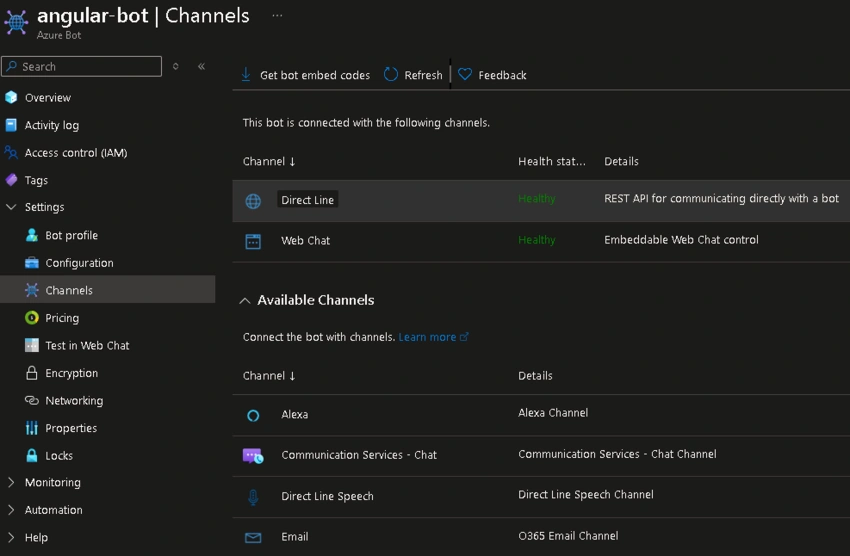The width and height of the screenshot is (850, 556).
Task: Expand the Help section
Action: click(x=11, y=538)
